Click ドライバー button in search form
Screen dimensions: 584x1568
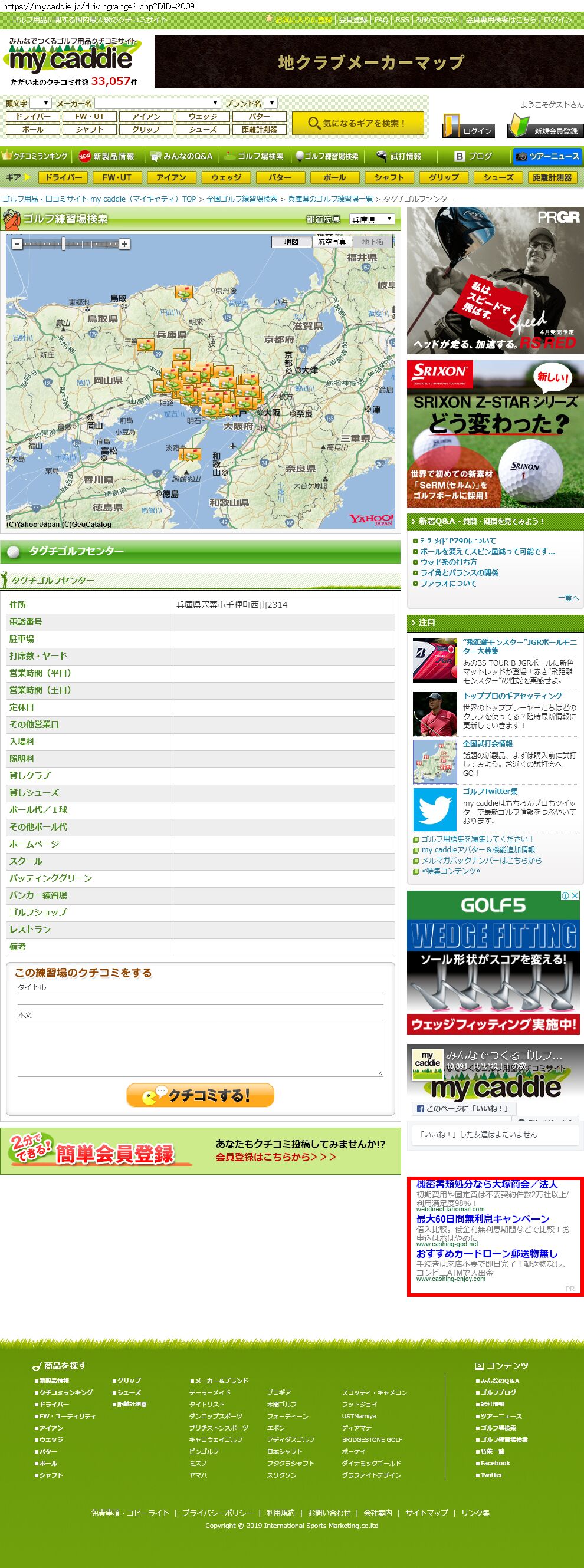point(33,117)
